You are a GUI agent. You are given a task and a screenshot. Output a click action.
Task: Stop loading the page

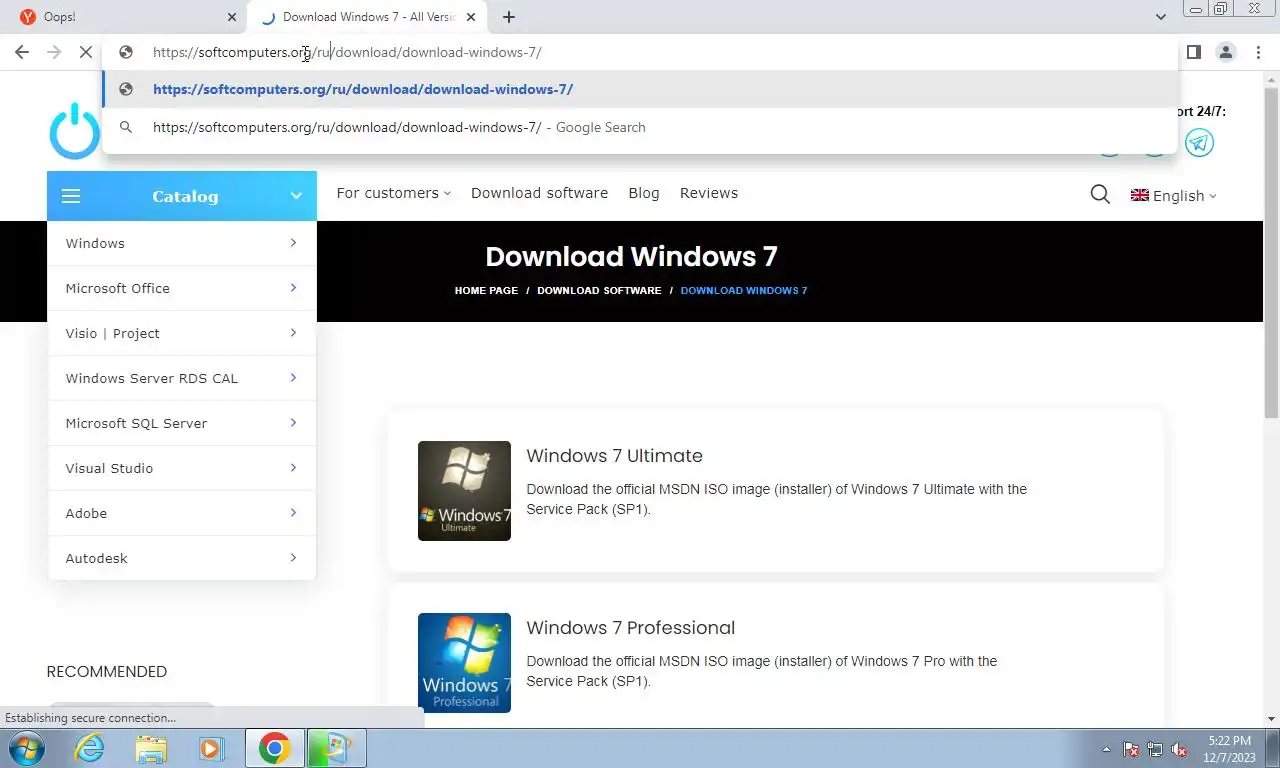(86, 52)
